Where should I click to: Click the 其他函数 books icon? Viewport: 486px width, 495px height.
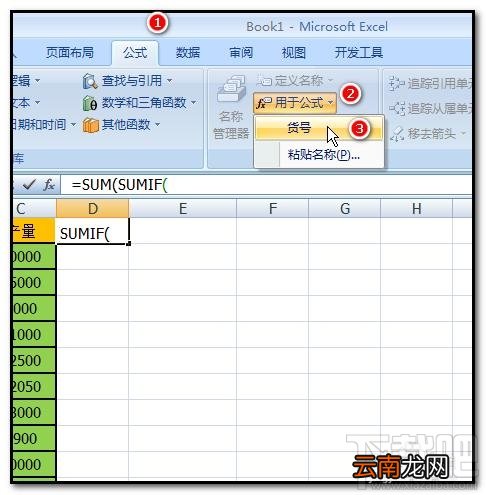click(91, 125)
